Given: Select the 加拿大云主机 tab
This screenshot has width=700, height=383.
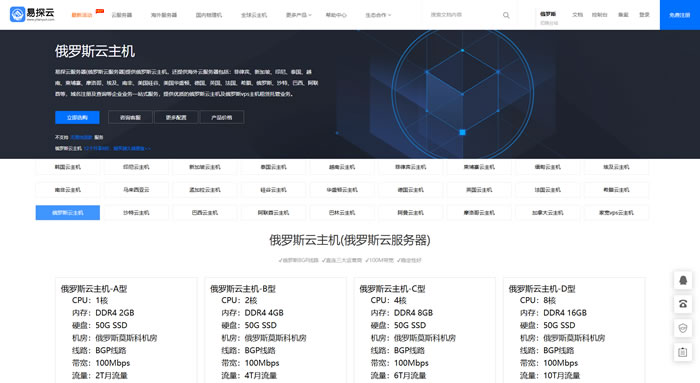Looking at the screenshot, I should point(548,212).
